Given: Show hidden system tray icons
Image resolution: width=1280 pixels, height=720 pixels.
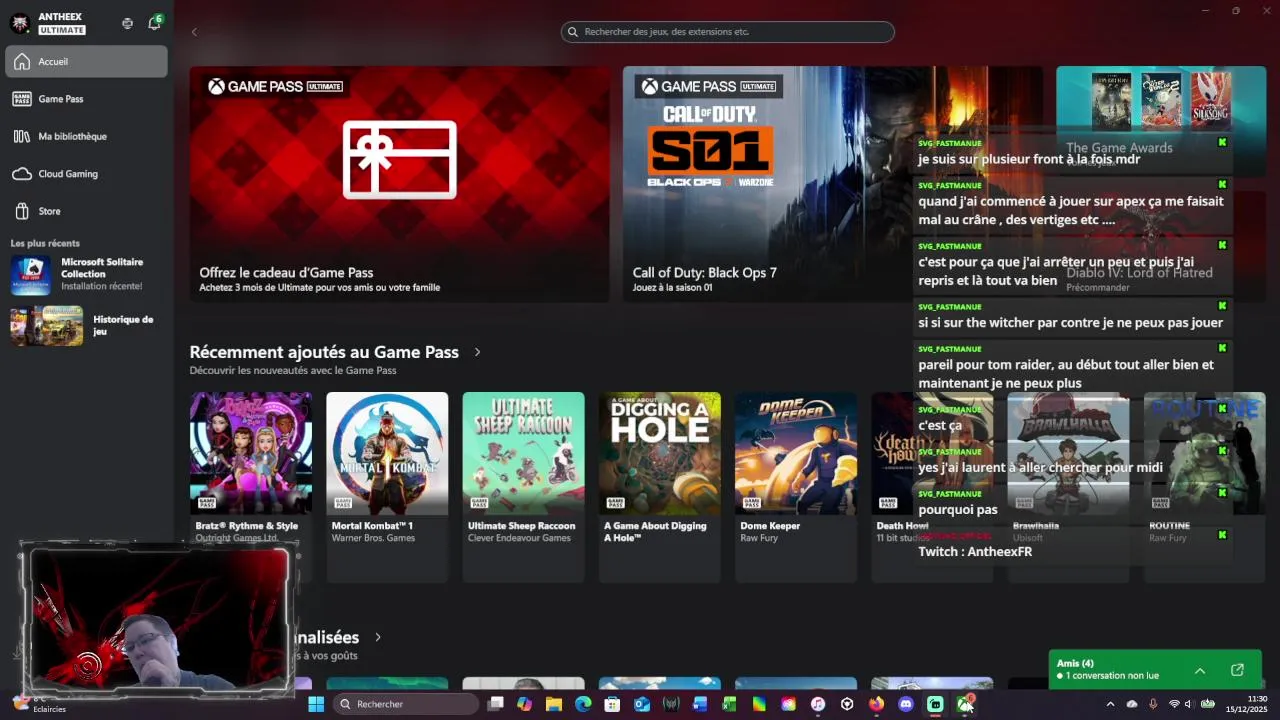Looking at the screenshot, I should click(x=1110, y=704).
